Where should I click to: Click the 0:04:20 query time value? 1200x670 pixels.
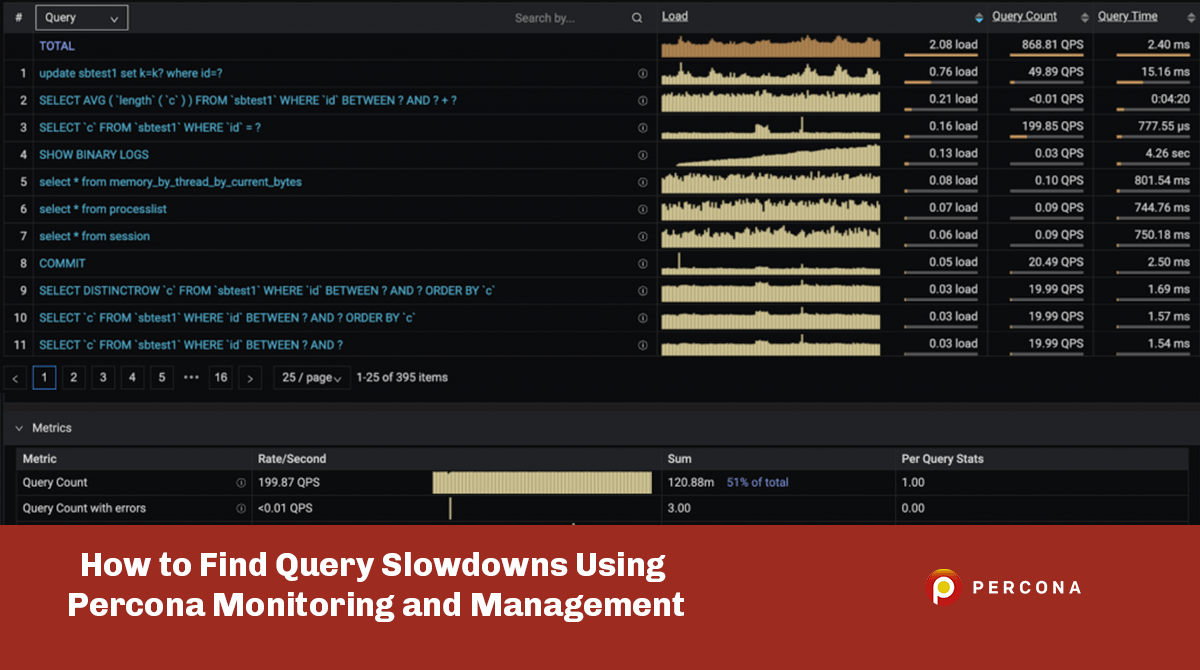coord(1169,100)
